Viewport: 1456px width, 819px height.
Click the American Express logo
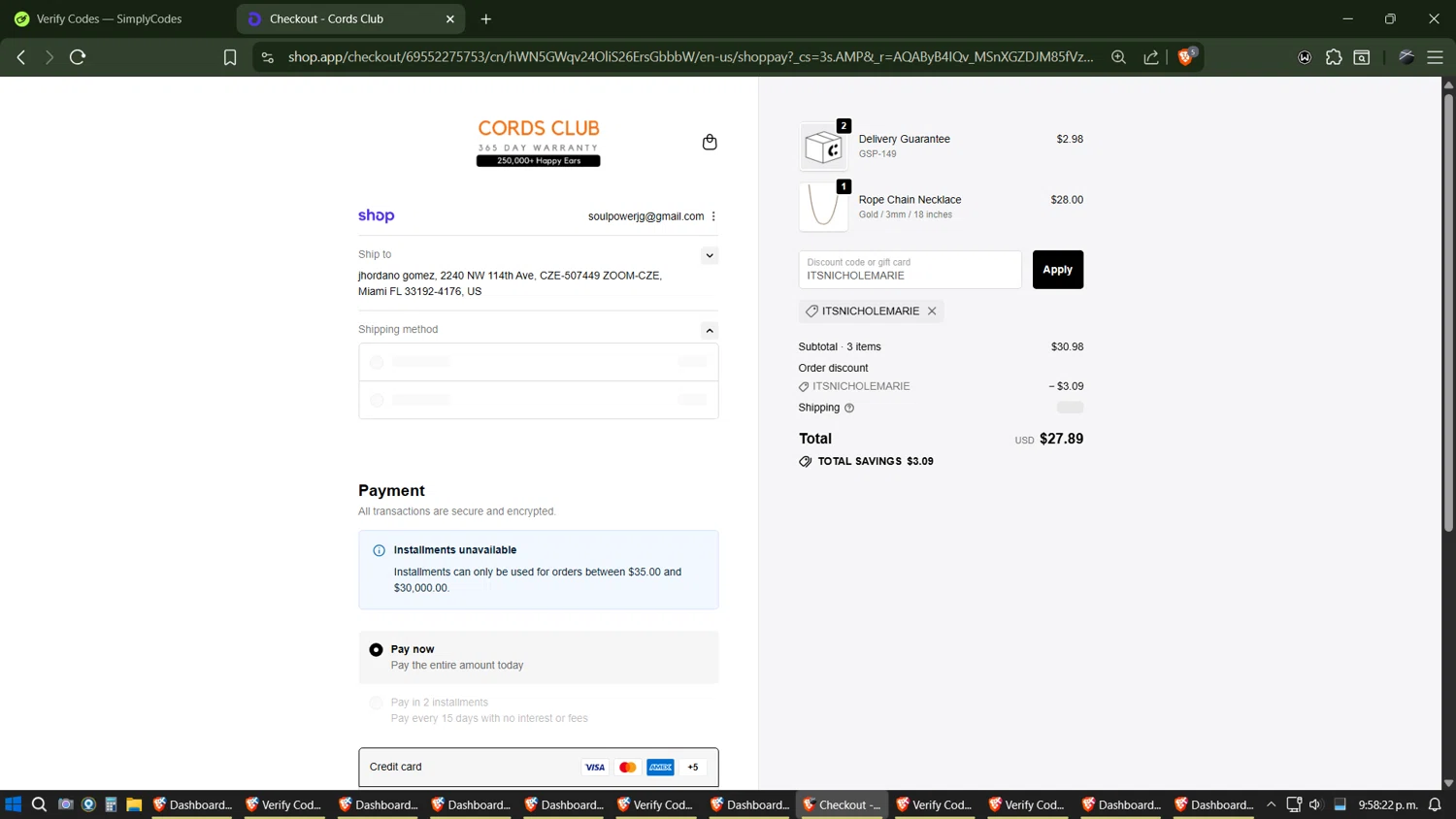tap(660, 768)
